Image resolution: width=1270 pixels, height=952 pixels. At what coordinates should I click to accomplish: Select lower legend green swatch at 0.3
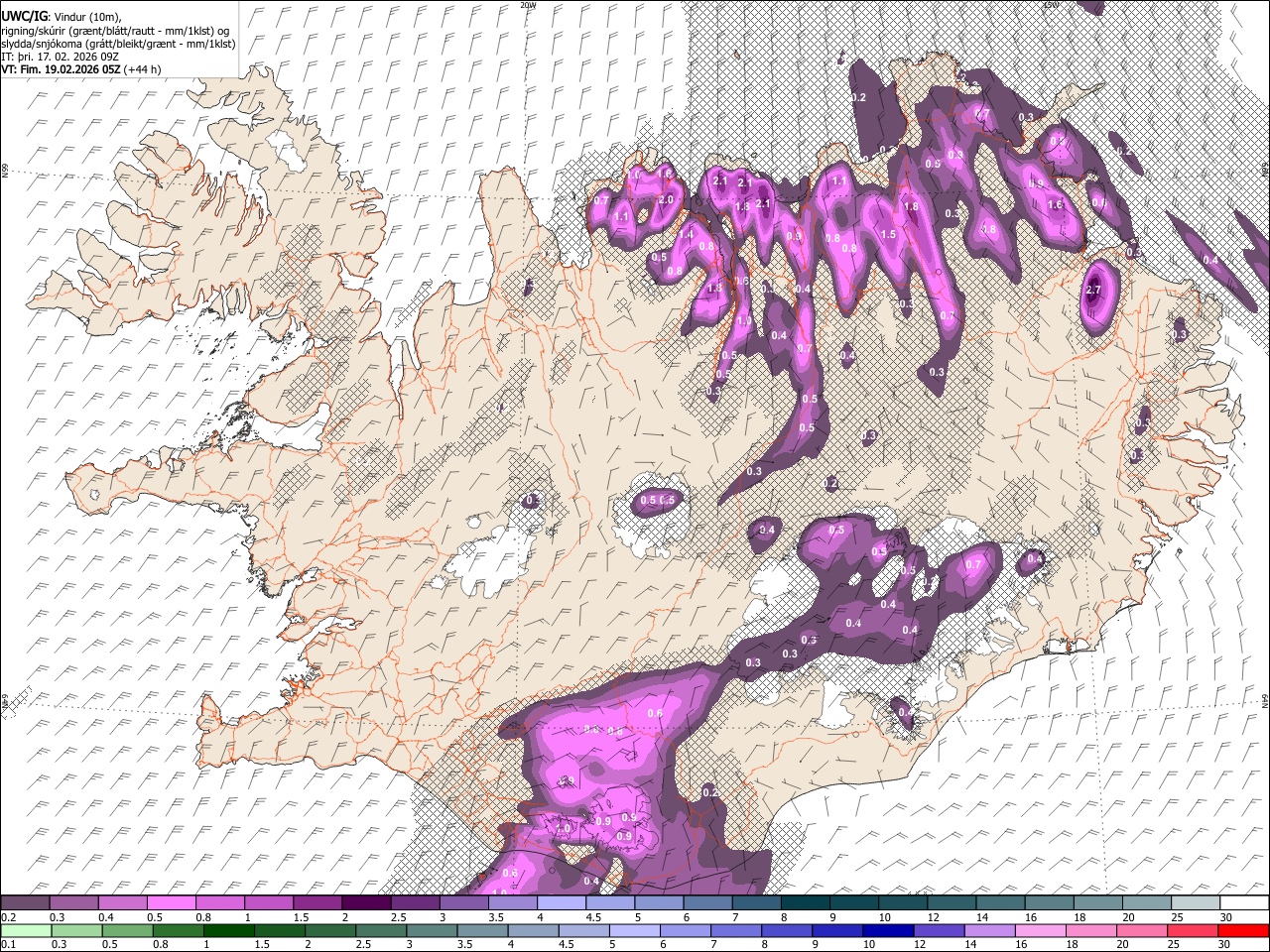tap(77, 930)
